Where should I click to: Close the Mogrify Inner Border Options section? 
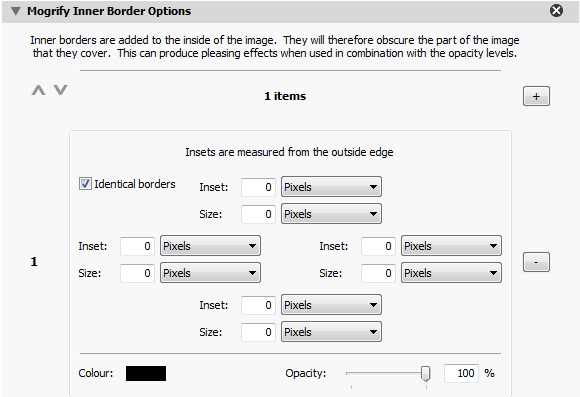556,10
